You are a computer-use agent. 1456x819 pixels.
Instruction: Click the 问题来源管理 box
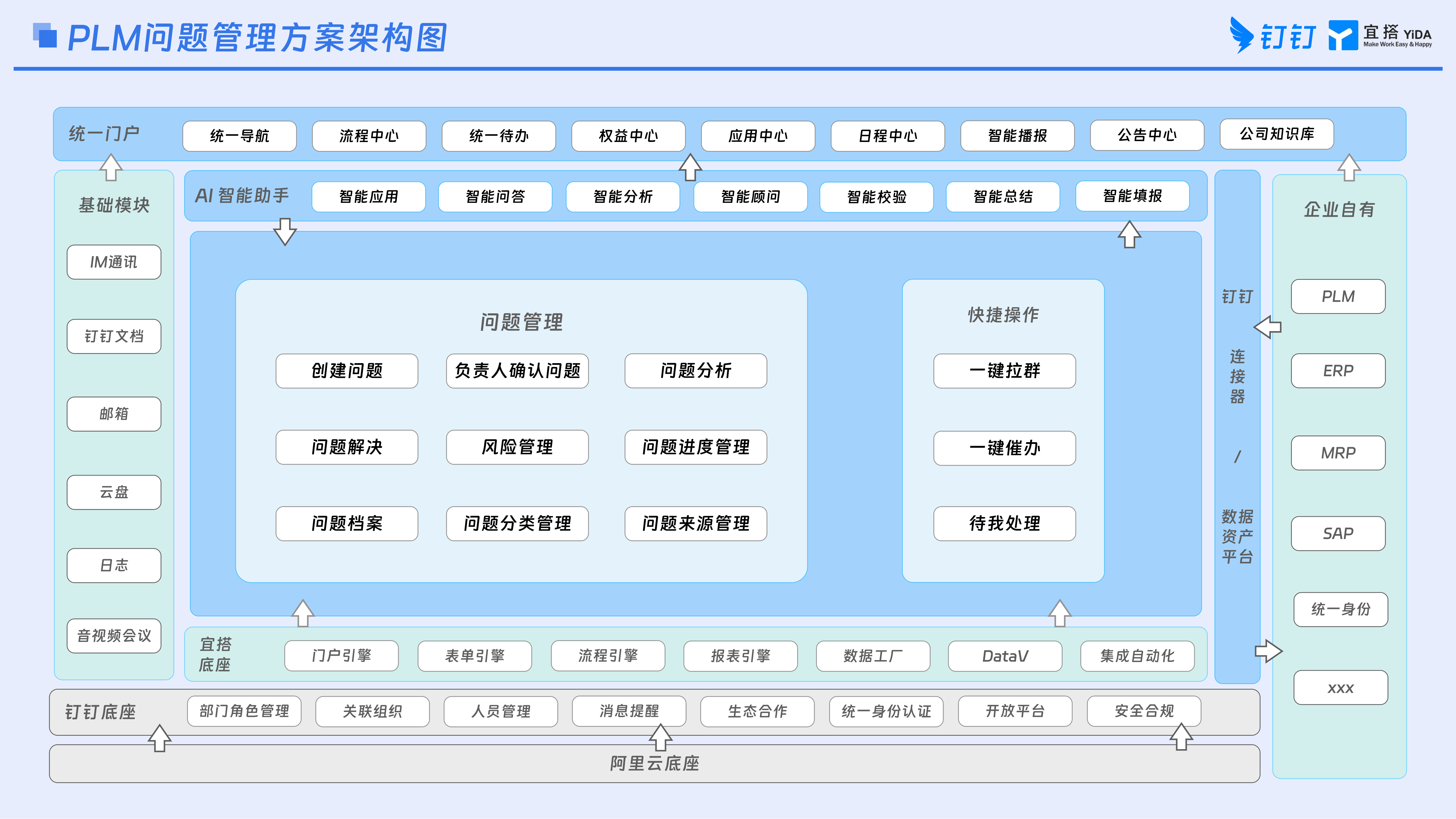[696, 523]
